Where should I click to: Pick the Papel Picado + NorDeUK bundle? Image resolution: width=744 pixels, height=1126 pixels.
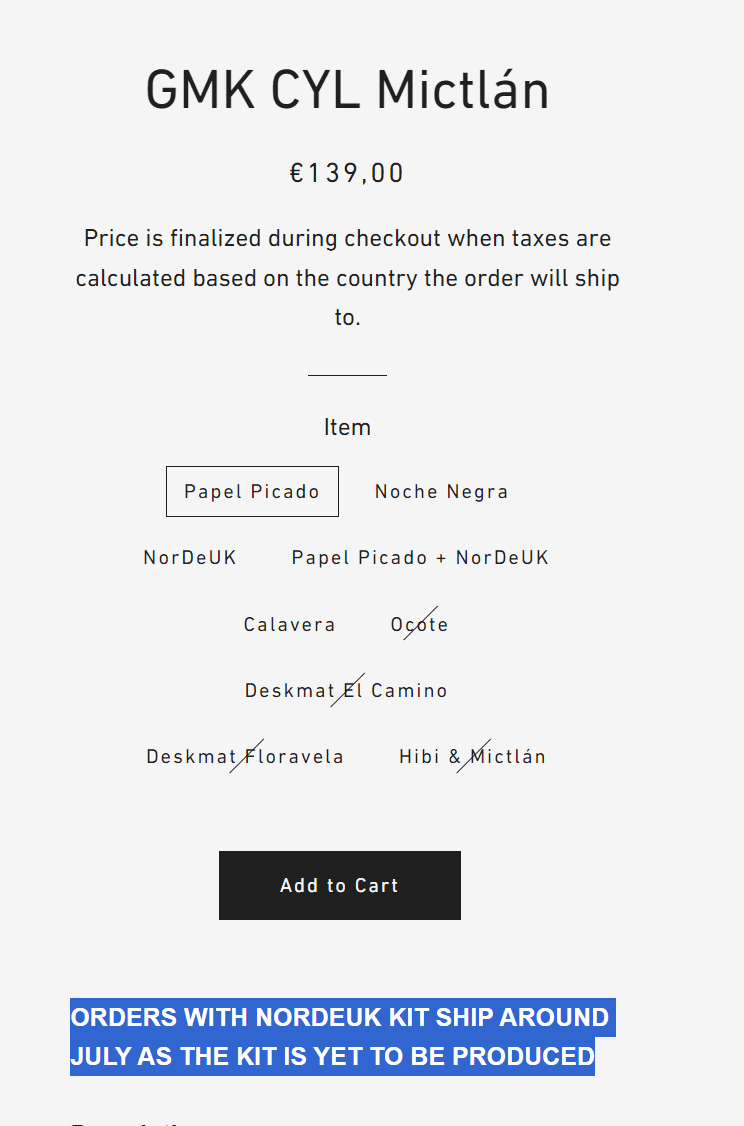click(x=420, y=558)
